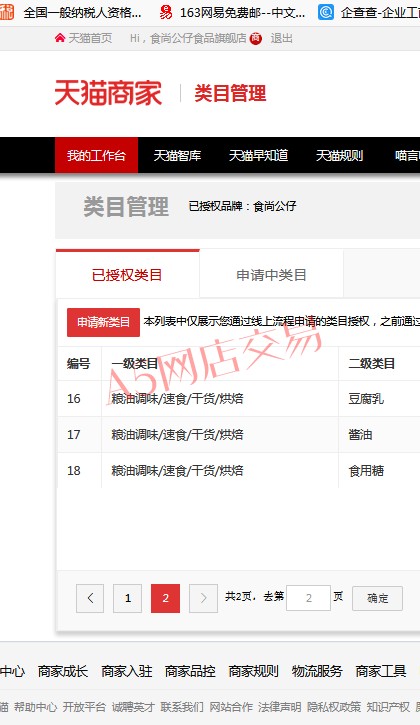Click 豆腐乳 category cell

pos(366,399)
